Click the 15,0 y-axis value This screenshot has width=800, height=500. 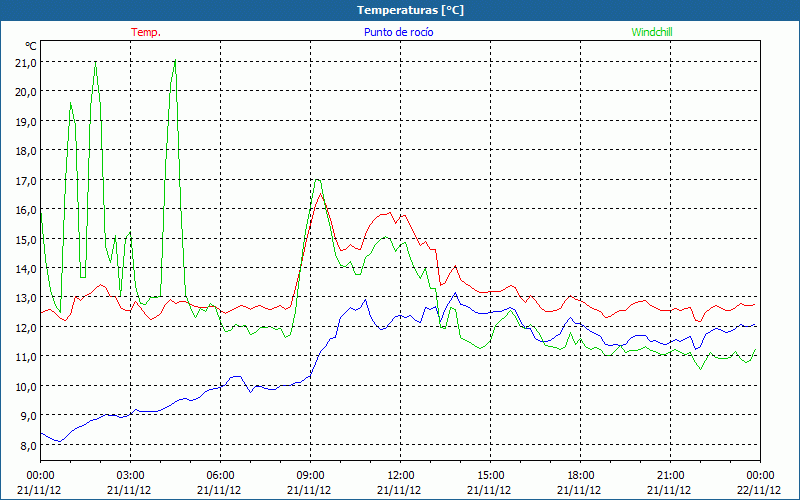[28, 239]
